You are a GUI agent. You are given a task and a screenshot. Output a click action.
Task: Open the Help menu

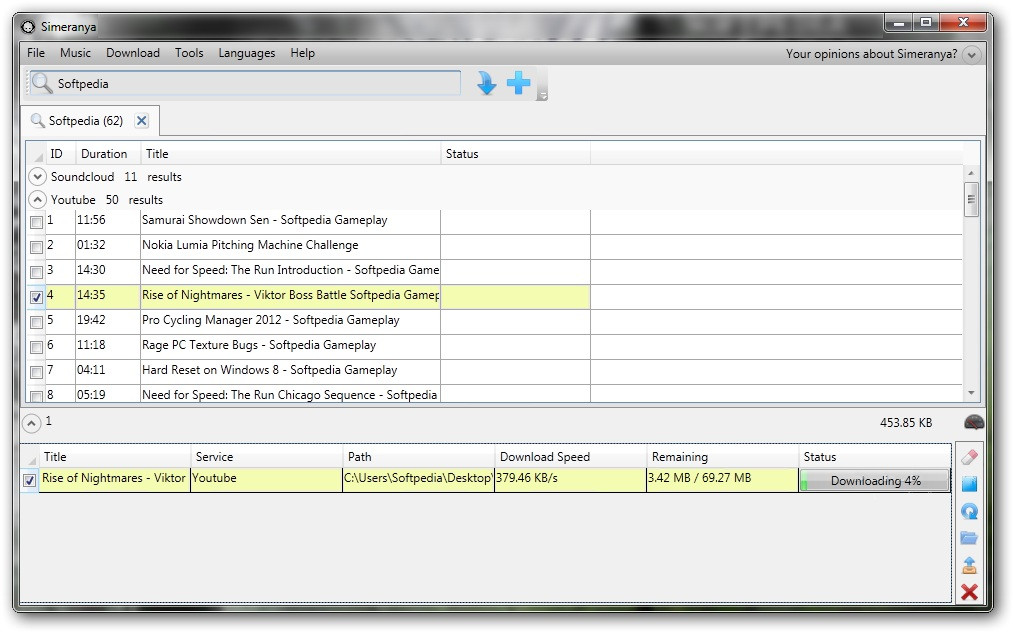(x=303, y=53)
